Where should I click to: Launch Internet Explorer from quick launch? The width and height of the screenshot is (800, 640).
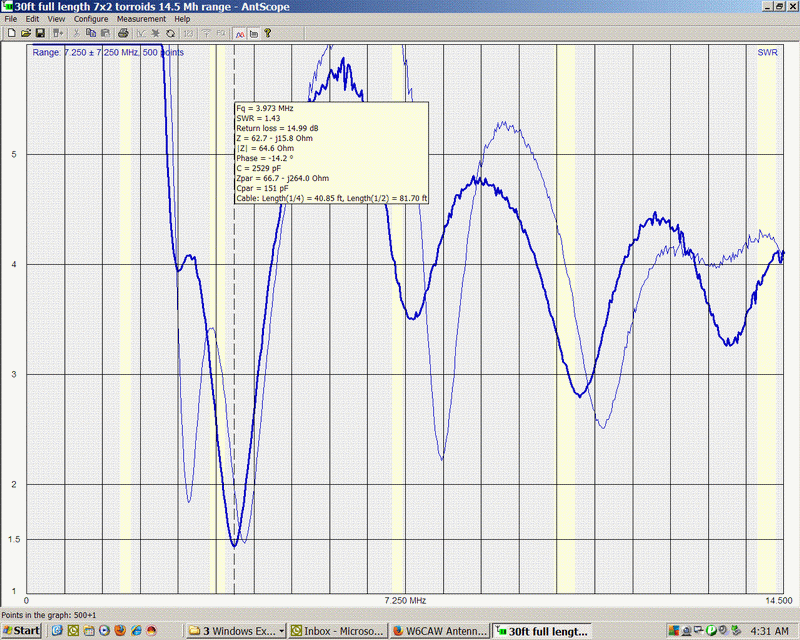pyautogui.click(x=136, y=631)
